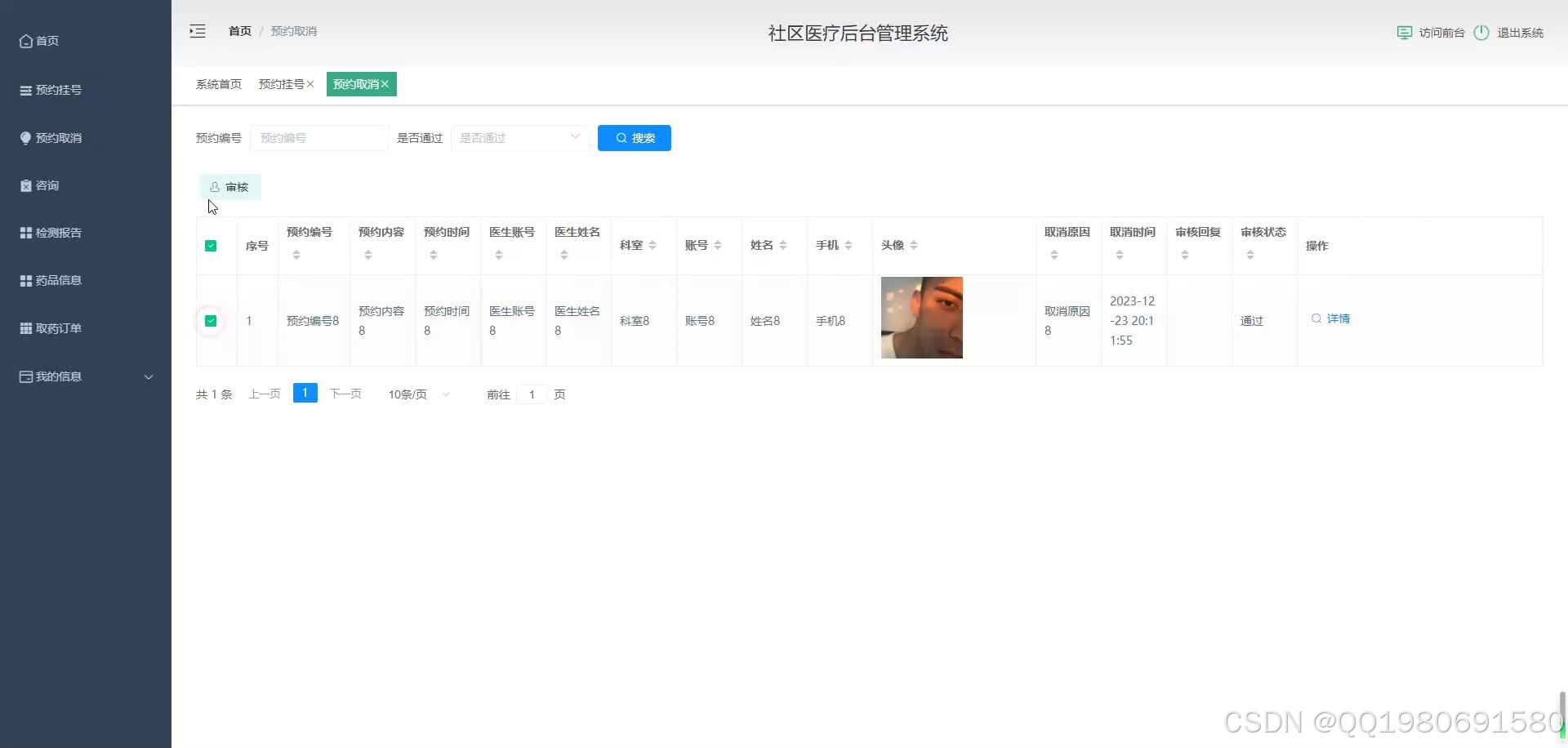
Task: Sort by 科室 column arrows
Action: pos(653,245)
